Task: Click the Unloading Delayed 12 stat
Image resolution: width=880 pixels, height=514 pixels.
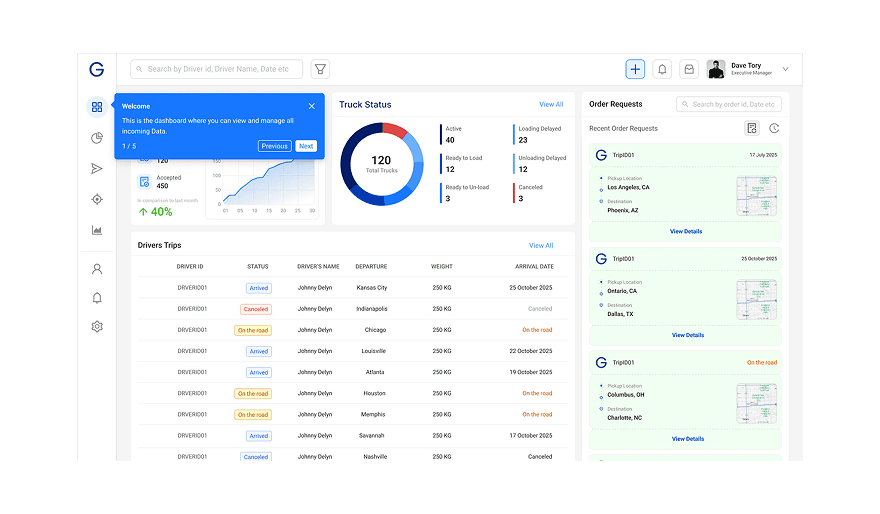Action: [540, 163]
